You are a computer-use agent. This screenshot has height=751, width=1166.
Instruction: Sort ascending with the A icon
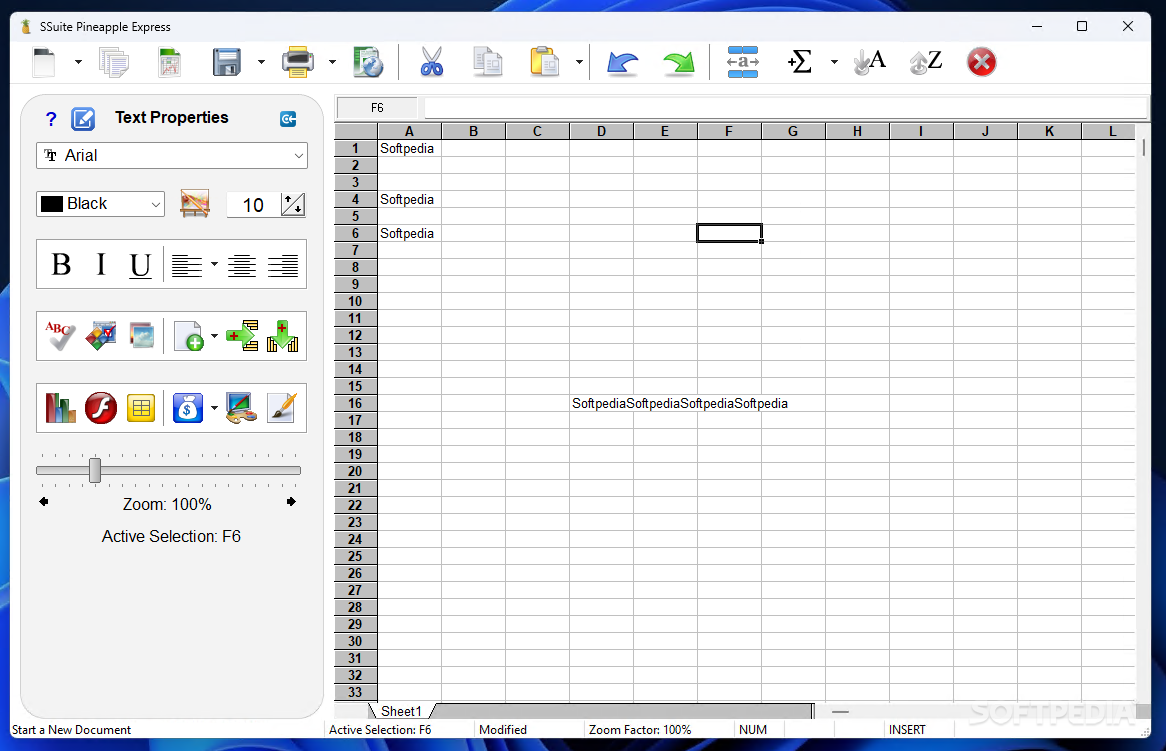(x=869, y=62)
